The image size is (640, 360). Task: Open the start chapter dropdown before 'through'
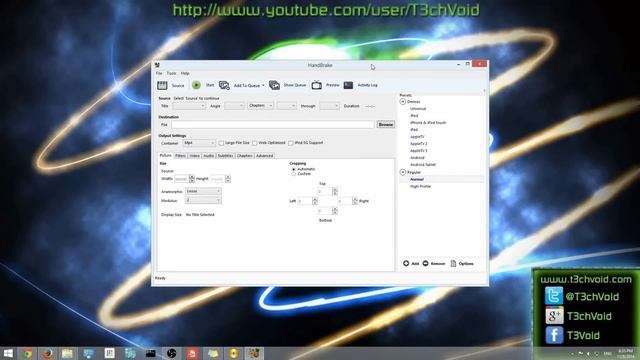[286, 106]
